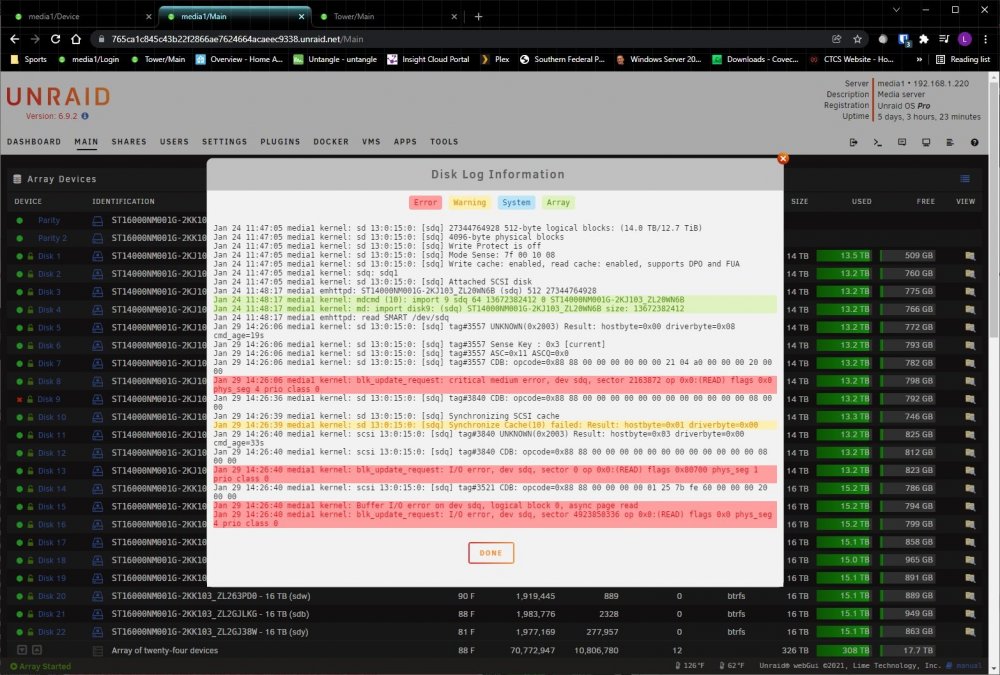Click the browser media control icon
Viewport: 1000px width, 675px height.
click(x=944, y=39)
